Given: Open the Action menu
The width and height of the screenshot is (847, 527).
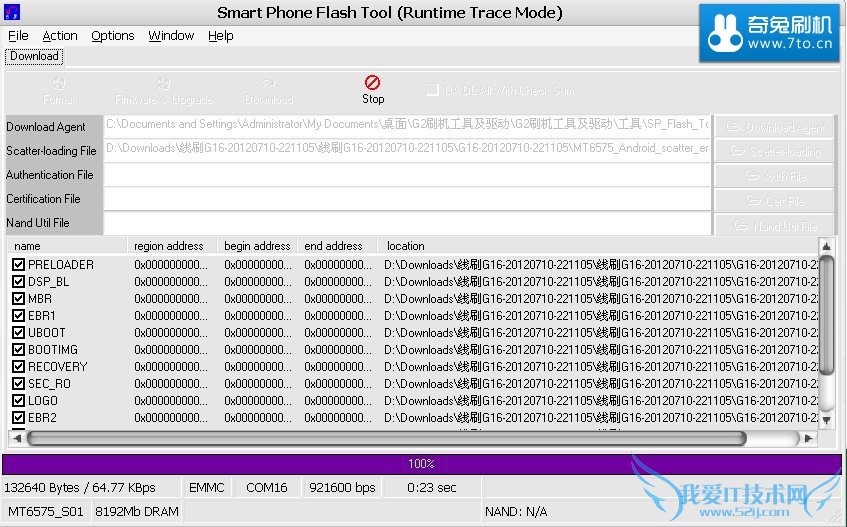Looking at the screenshot, I should pyautogui.click(x=60, y=36).
